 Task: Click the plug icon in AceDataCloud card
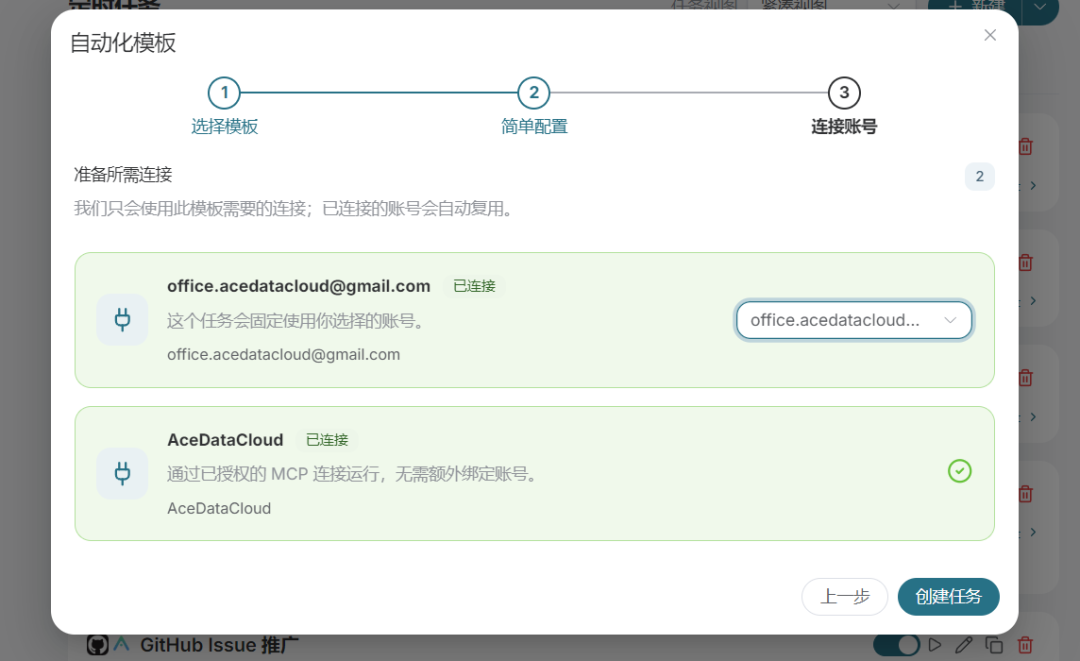click(x=122, y=474)
